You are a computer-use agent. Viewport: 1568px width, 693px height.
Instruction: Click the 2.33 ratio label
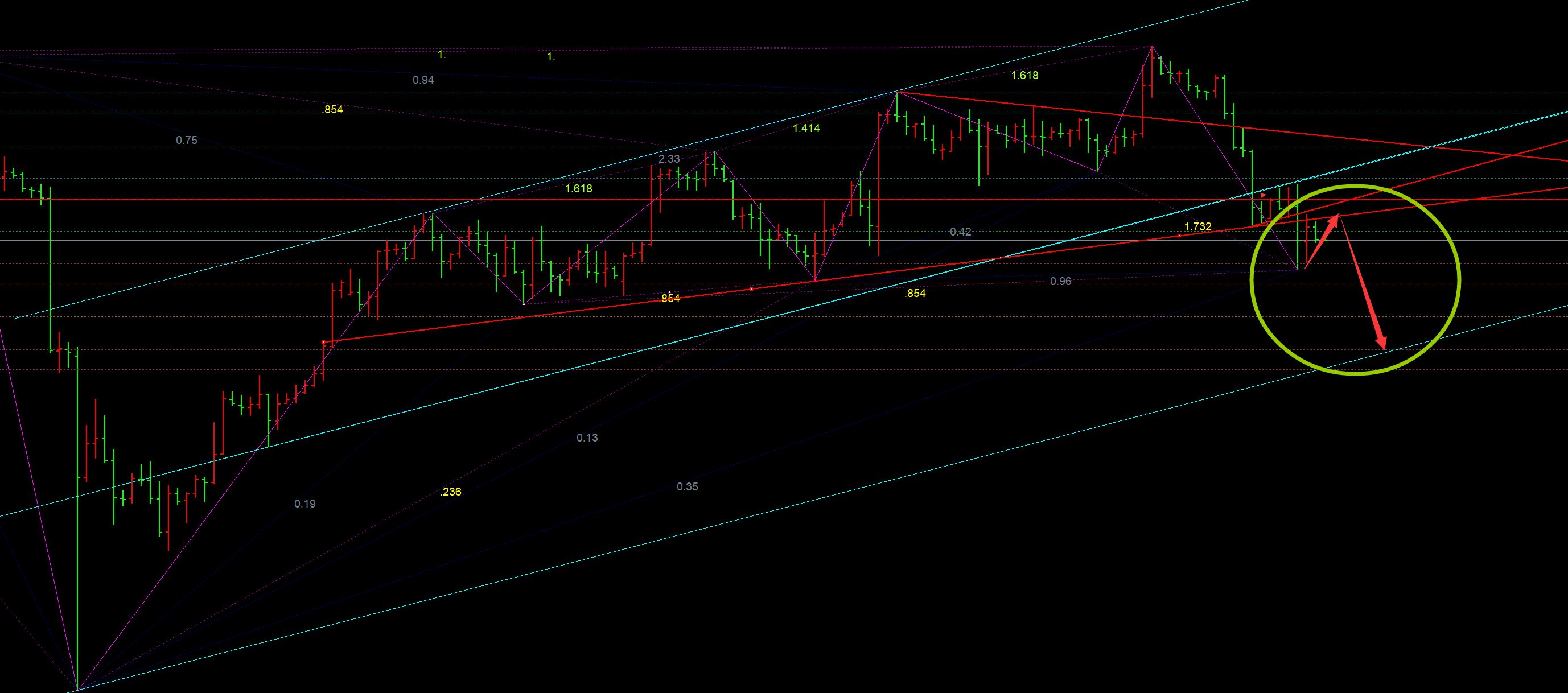[669, 158]
